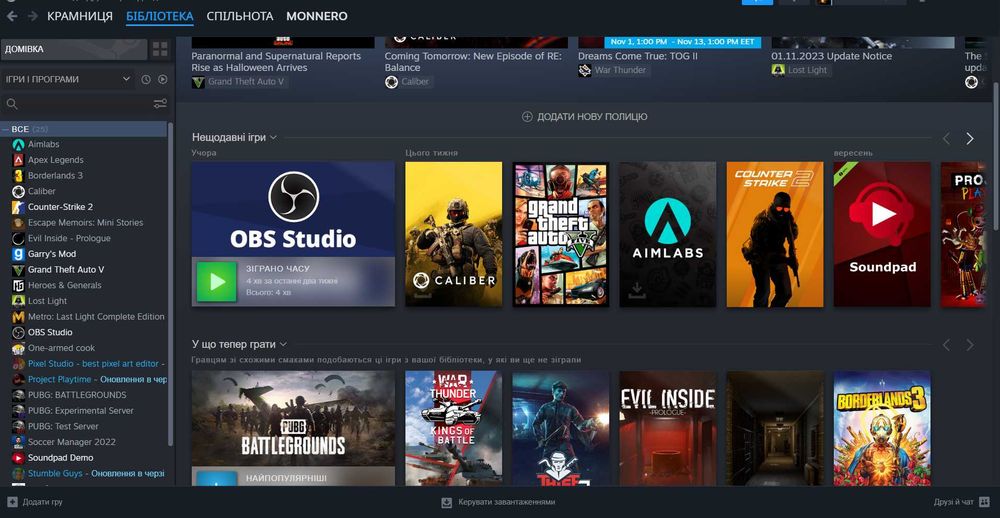Image resolution: width=1000 pixels, height=518 pixels.
Task: Open friends and chat icon
Action: click(985, 502)
